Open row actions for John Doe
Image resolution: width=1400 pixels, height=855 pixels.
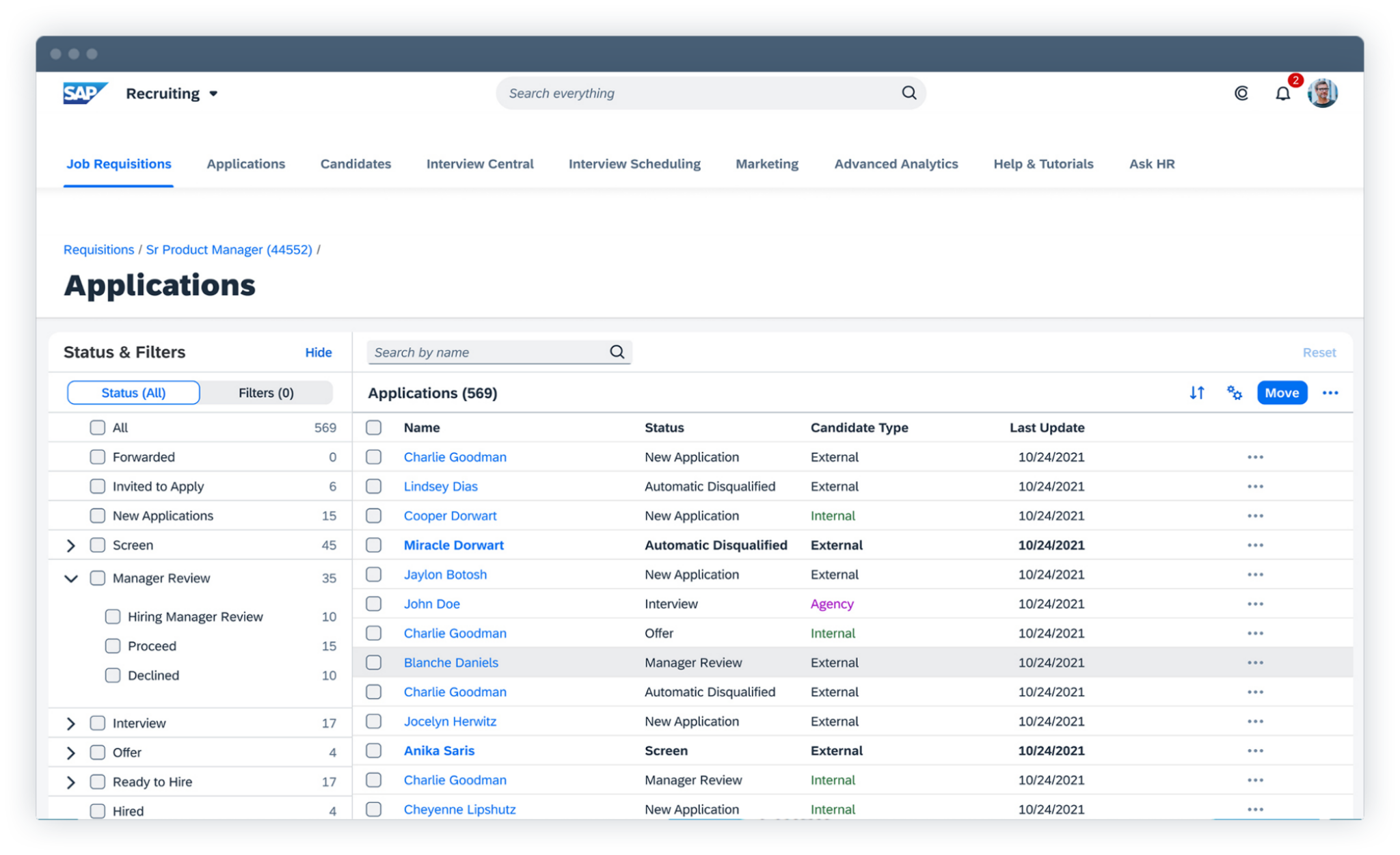[x=1255, y=604]
